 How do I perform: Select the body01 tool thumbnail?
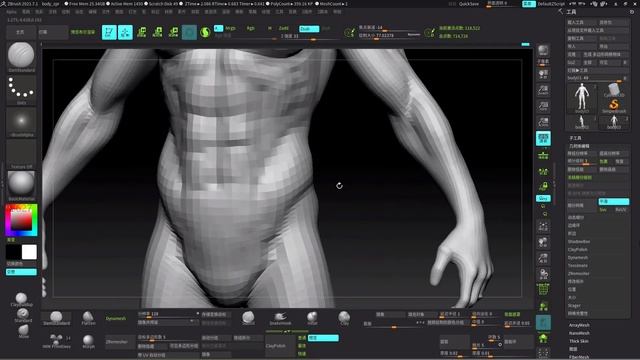point(582,97)
